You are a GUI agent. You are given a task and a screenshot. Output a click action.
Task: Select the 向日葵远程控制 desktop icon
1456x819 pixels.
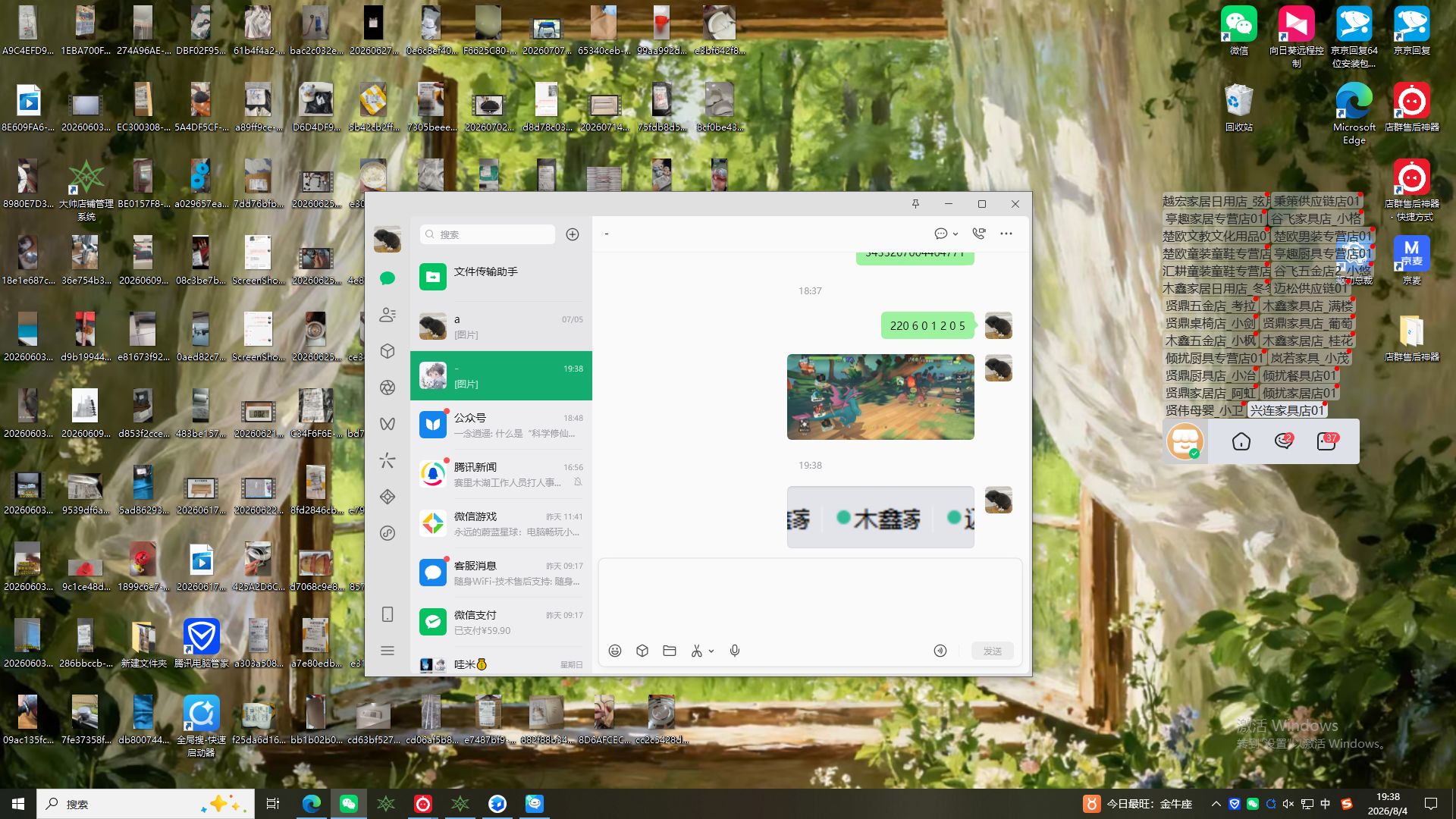pos(1297,36)
